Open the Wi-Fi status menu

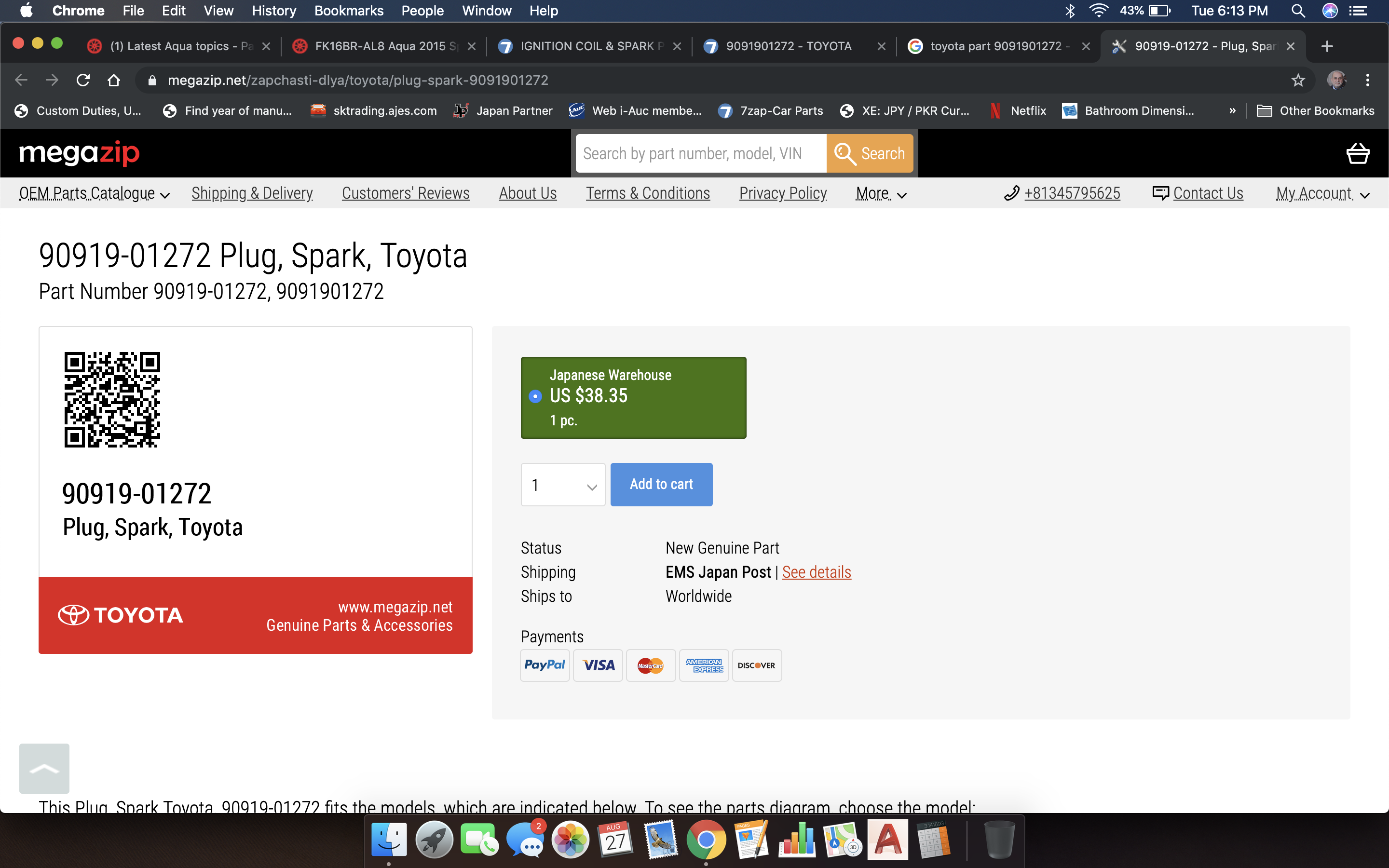(x=1098, y=10)
